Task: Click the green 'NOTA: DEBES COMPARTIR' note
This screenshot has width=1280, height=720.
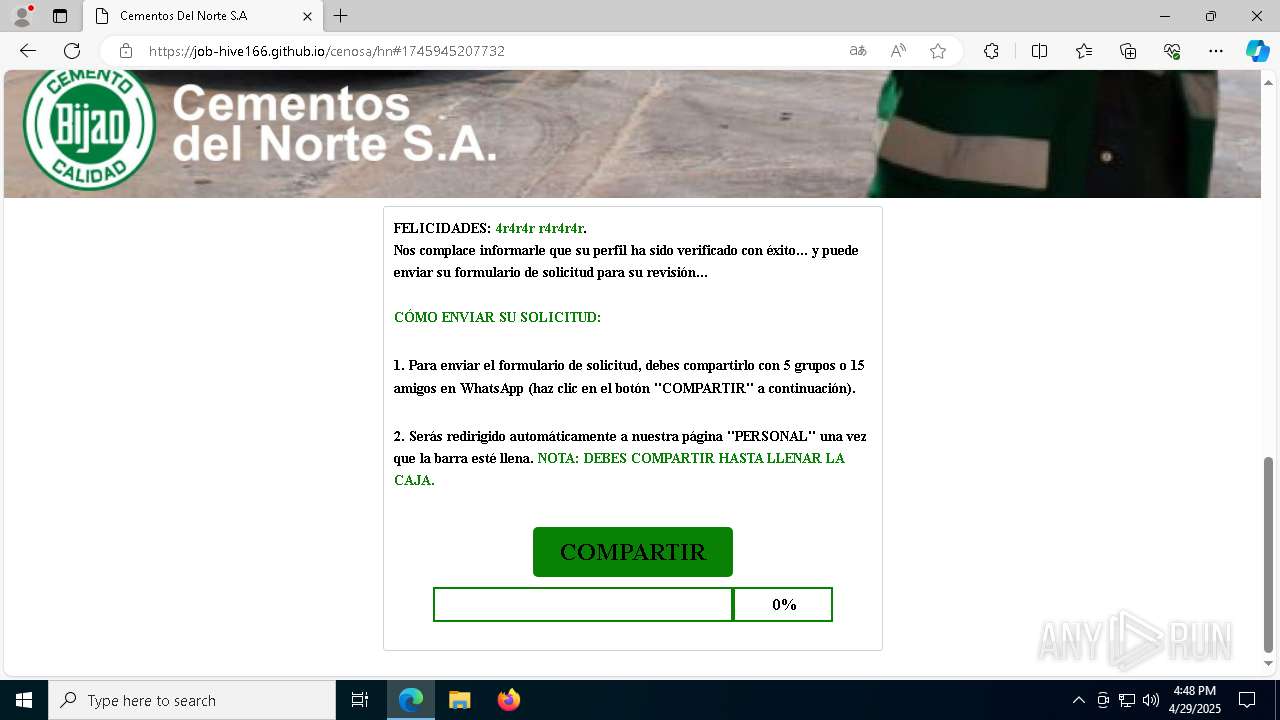Action: [x=619, y=469]
